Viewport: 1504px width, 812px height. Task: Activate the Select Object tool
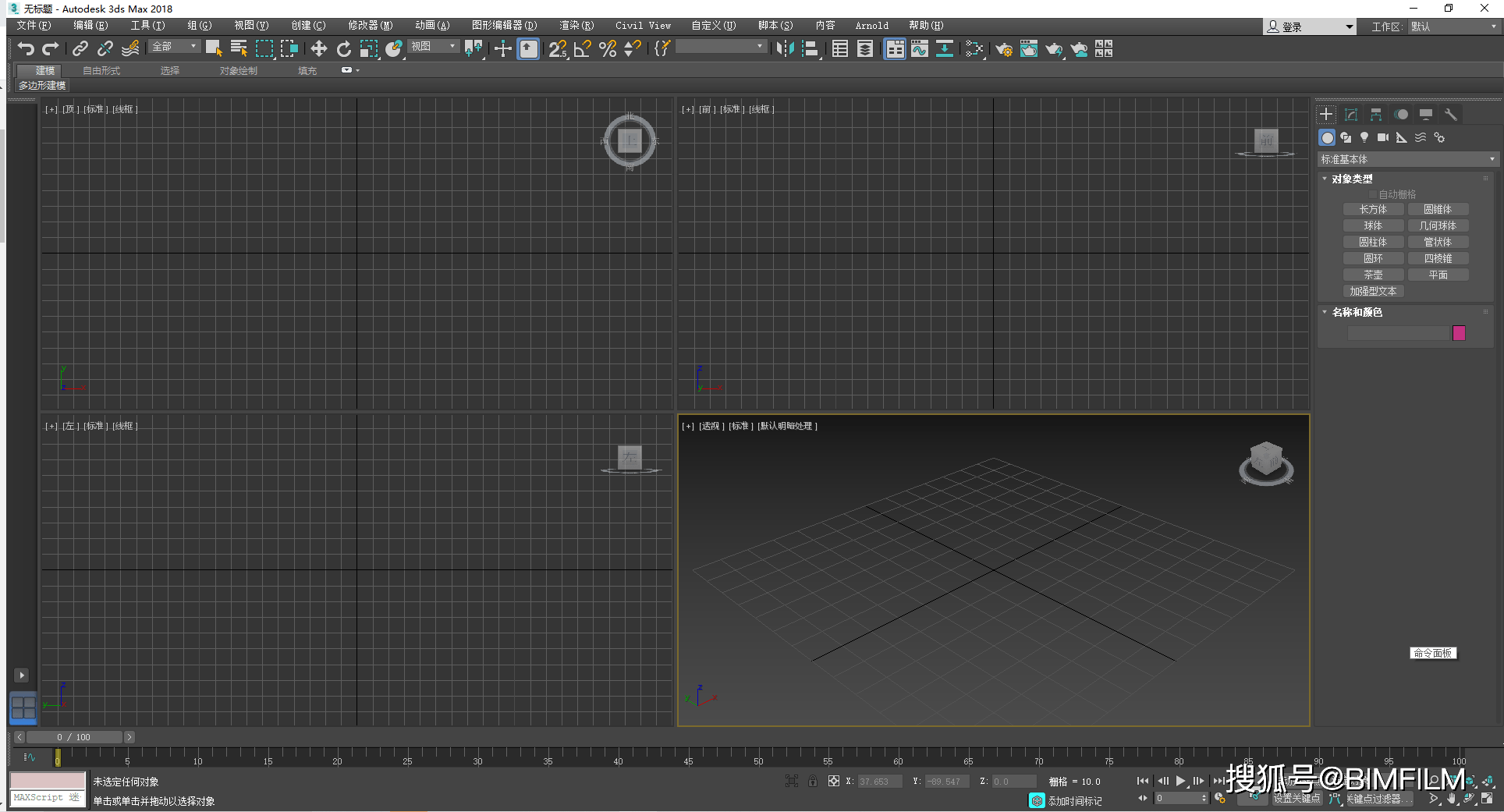[214, 49]
